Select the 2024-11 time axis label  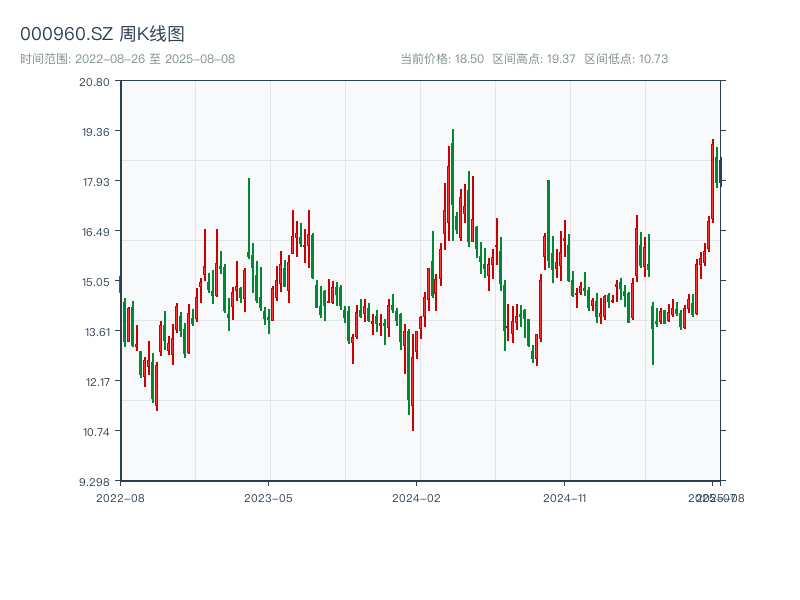tap(566, 497)
